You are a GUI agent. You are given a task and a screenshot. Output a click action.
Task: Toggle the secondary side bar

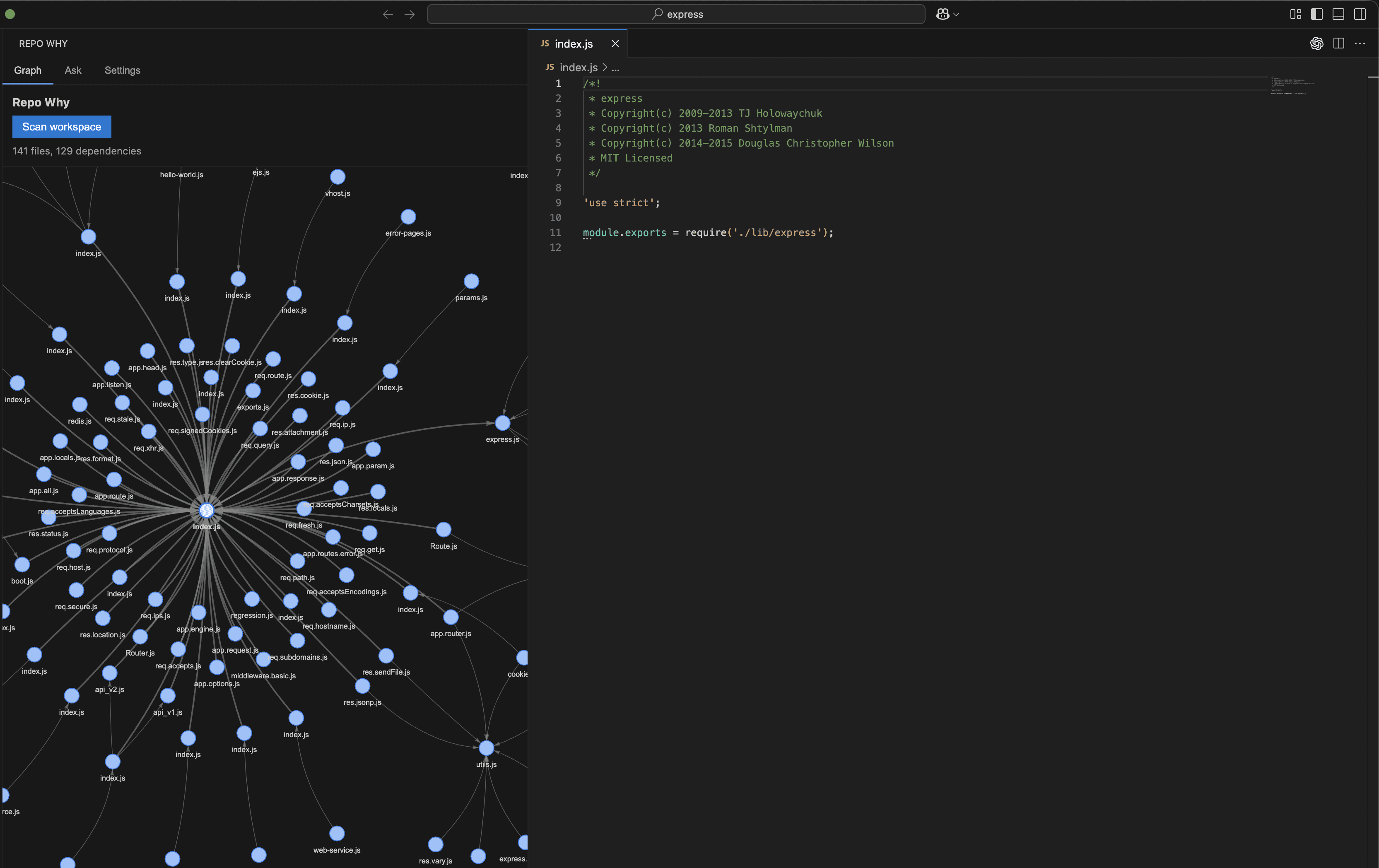click(1360, 14)
